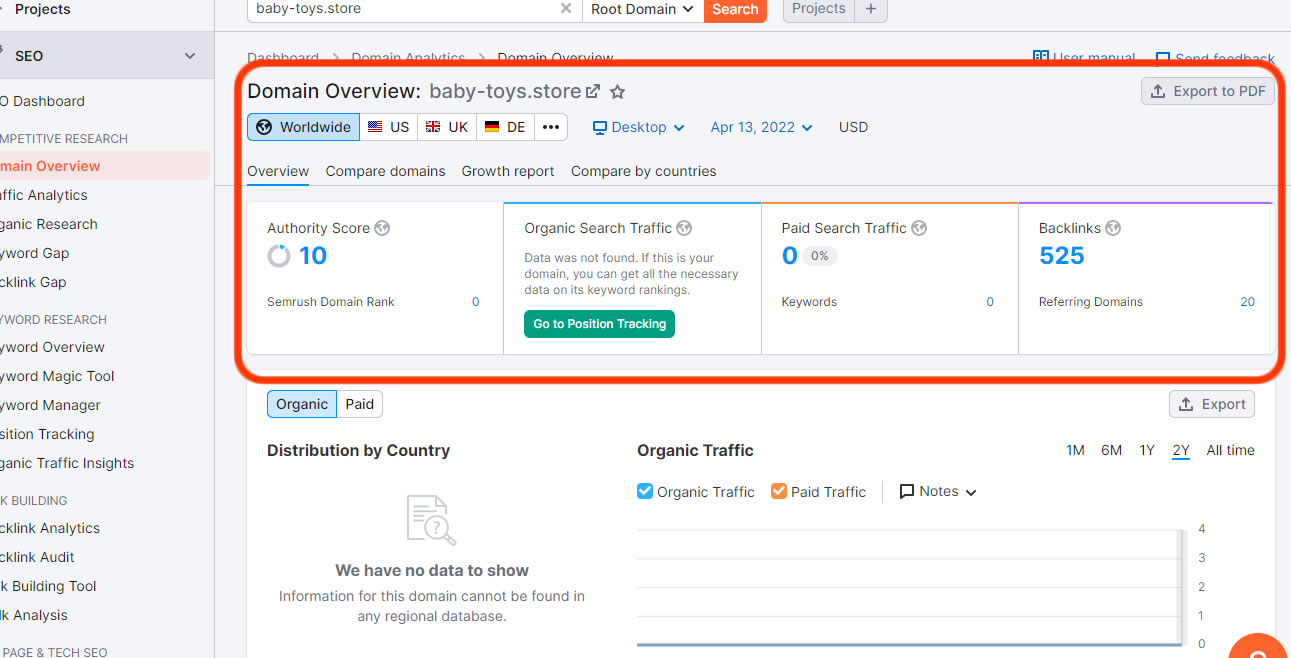The width and height of the screenshot is (1291, 658).
Task: Switch to the Worldwide database
Action: coord(304,127)
